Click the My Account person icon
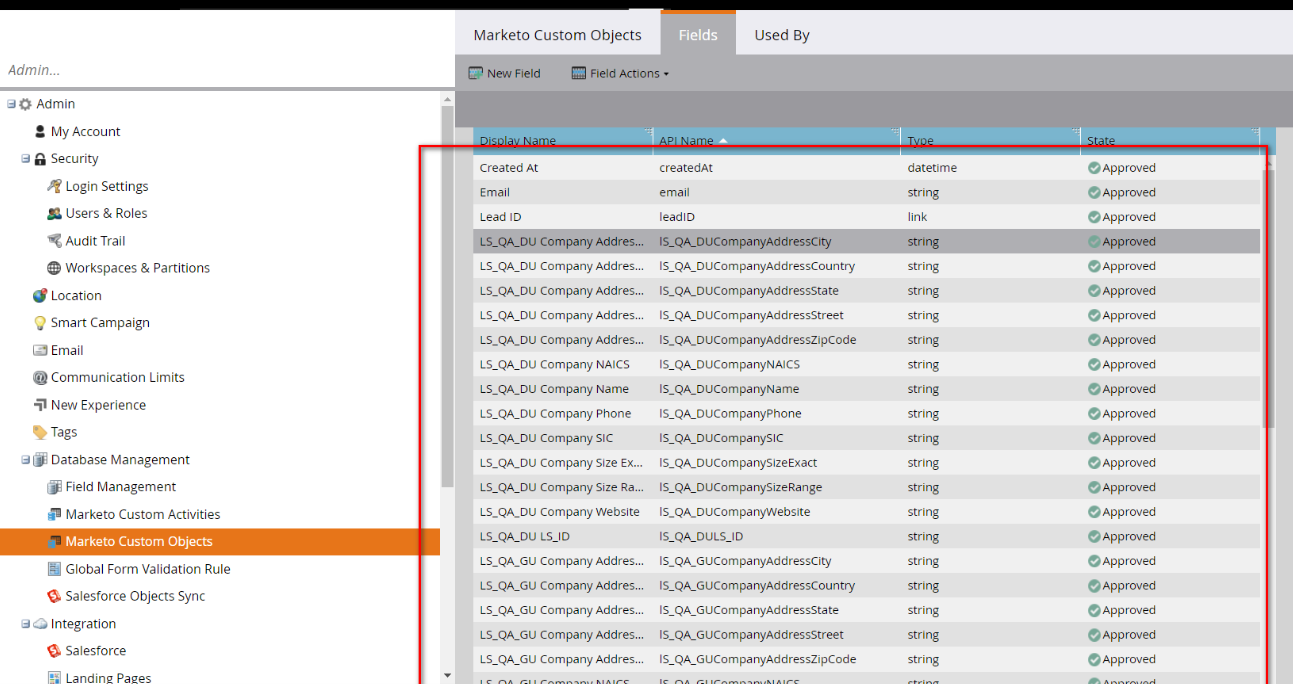The height and width of the screenshot is (684, 1293). [x=40, y=131]
